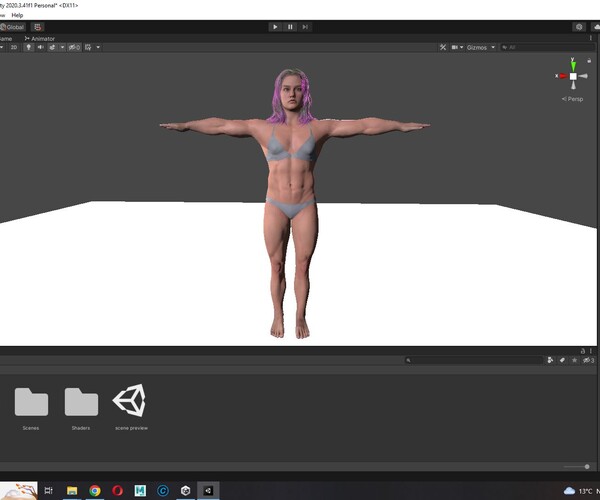
Task: Open the Scene view kebab options menu
Action: tap(591, 38)
